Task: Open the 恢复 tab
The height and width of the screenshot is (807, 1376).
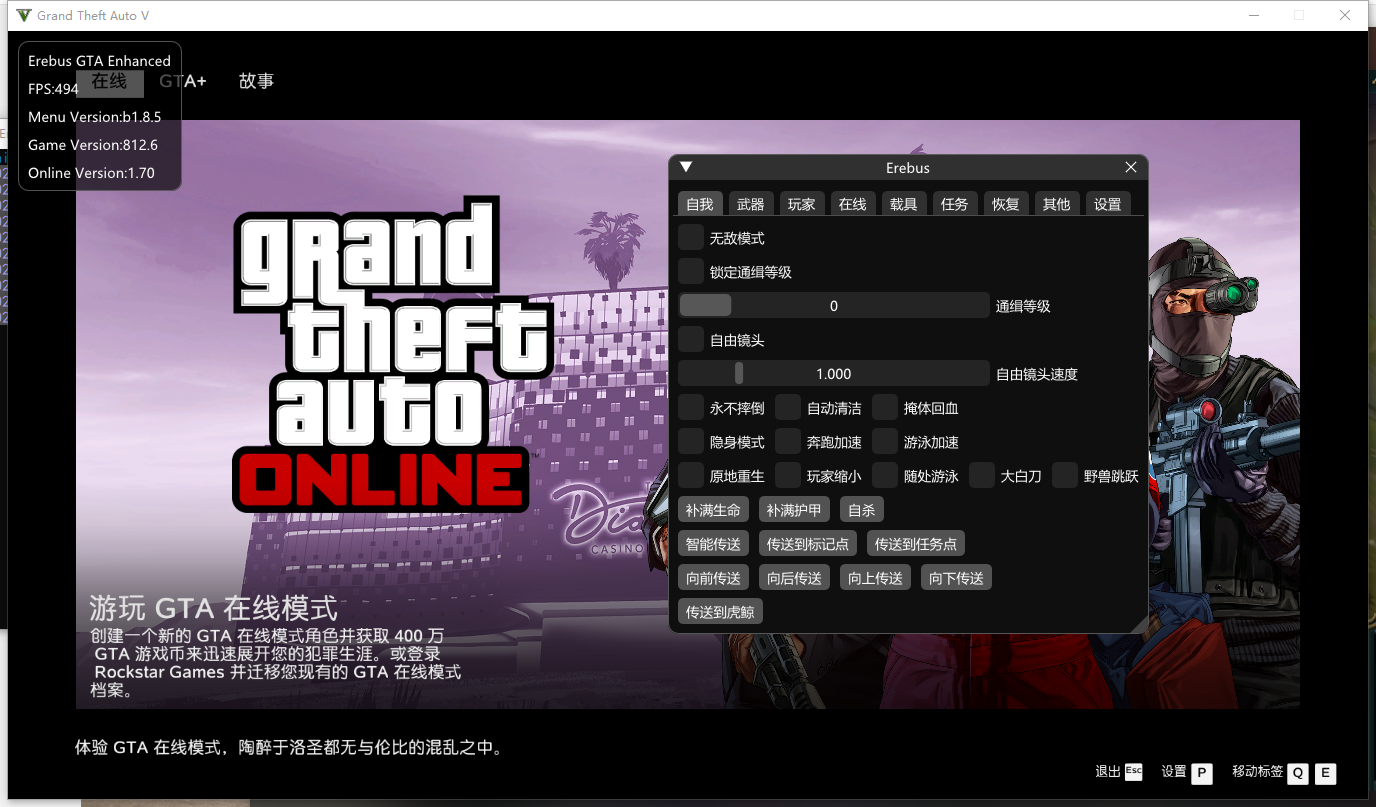Action: pos(1005,203)
